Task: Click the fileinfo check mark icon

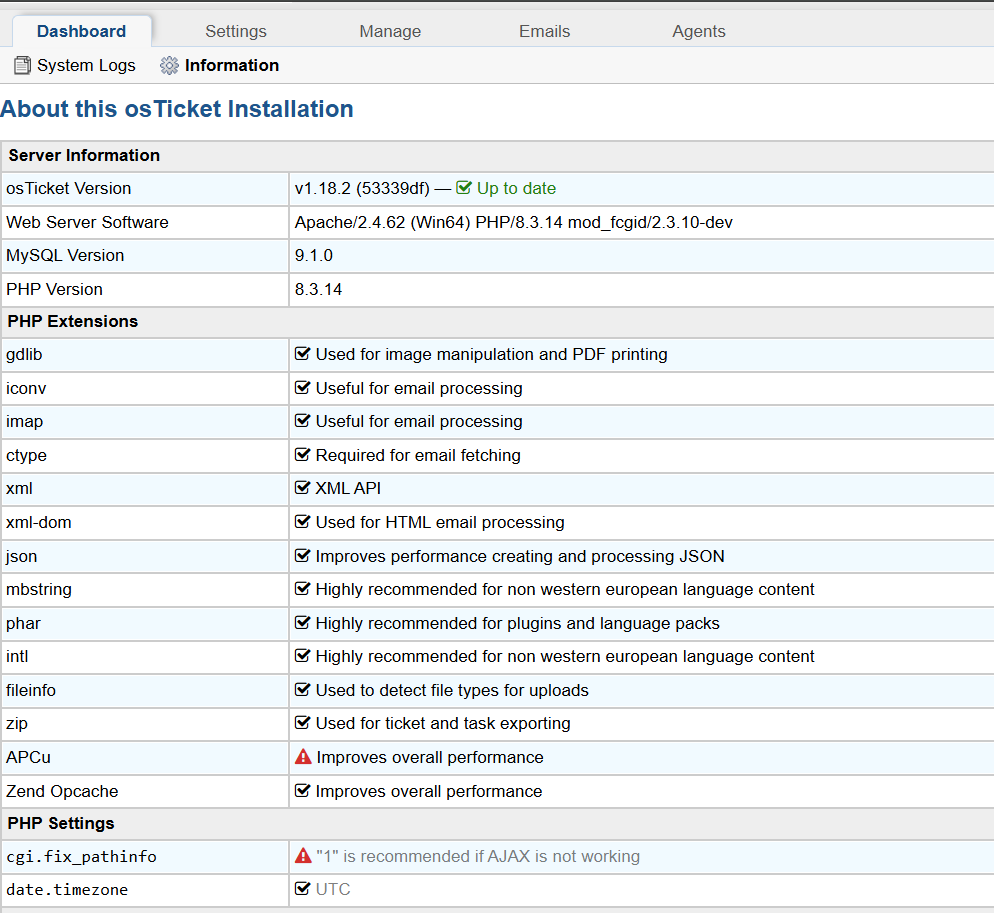Action: [x=302, y=690]
